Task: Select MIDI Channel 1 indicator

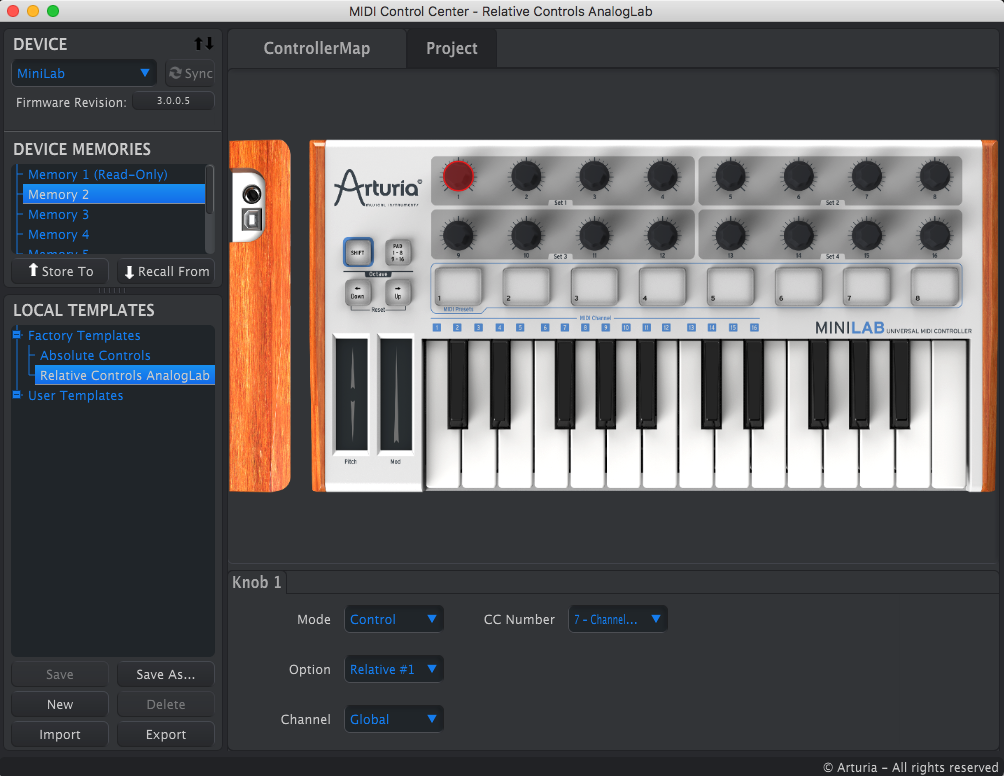Action: pyautogui.click(x=437, y=328)
